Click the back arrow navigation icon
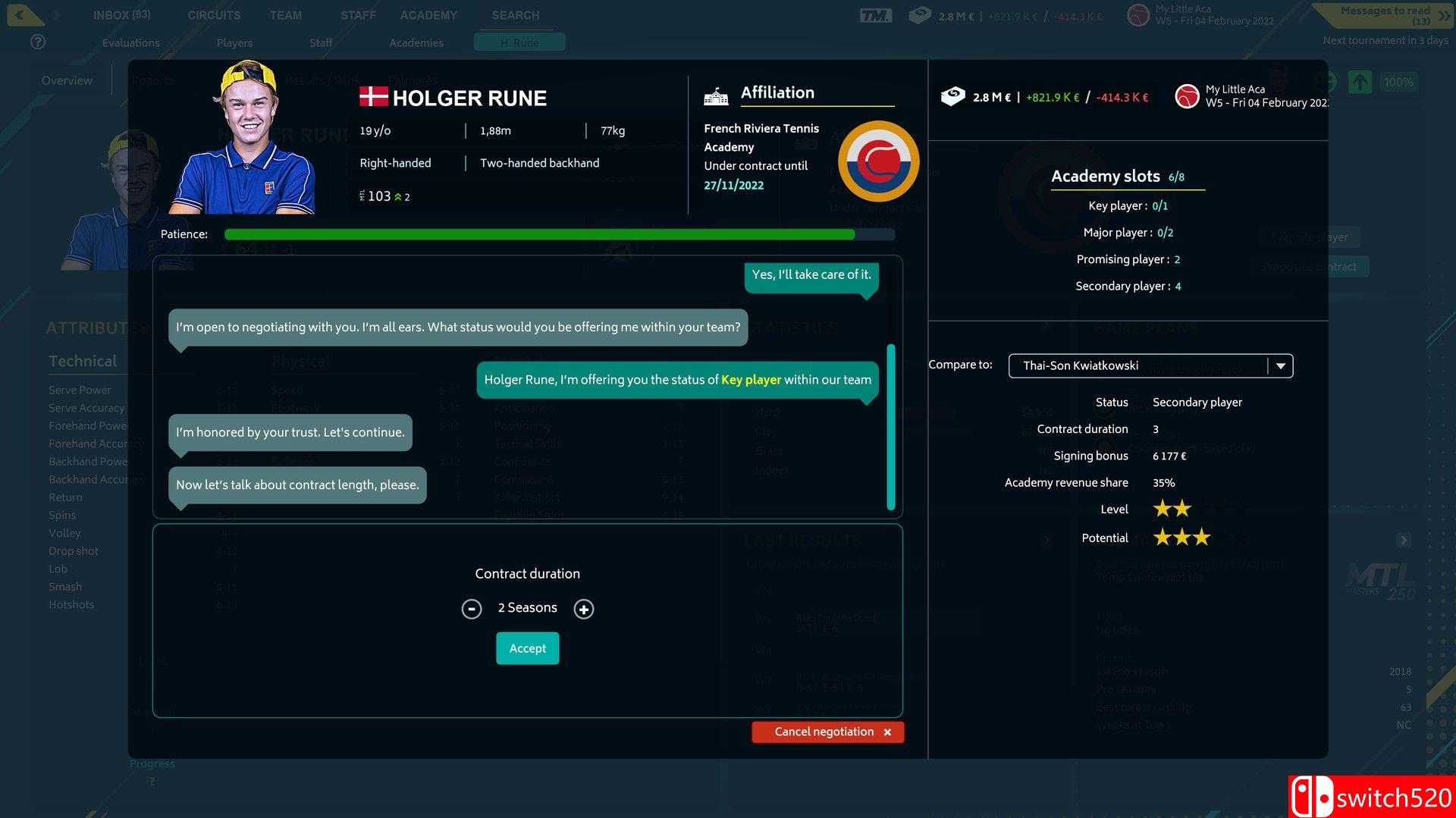The image size is (1456, 818). 20,14
